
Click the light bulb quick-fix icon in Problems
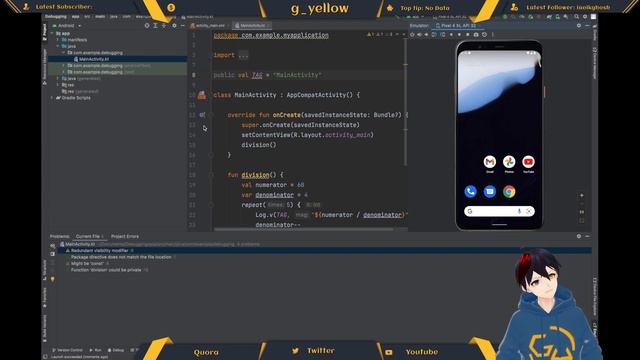click(x=52, y=280)
